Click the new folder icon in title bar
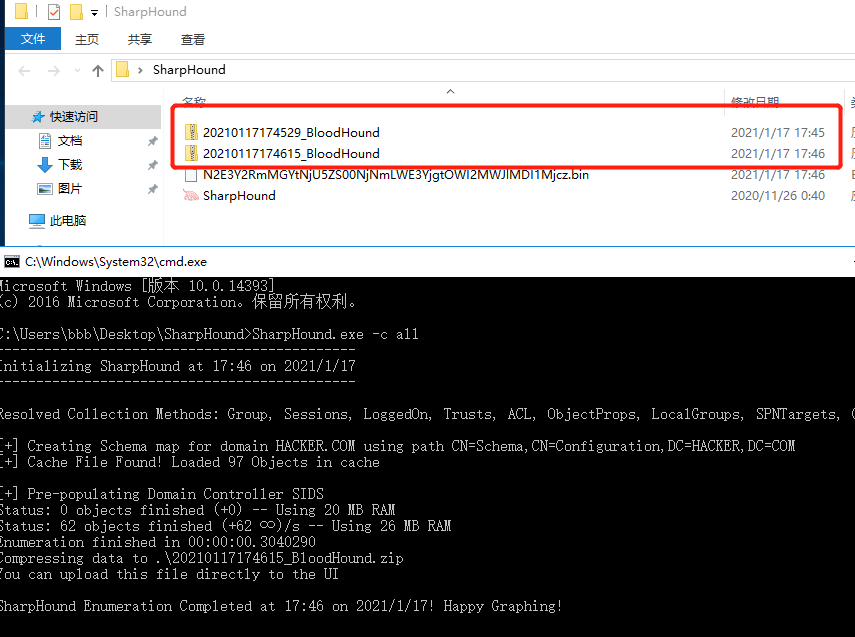The image size is (855, 637). click(76, 11)
